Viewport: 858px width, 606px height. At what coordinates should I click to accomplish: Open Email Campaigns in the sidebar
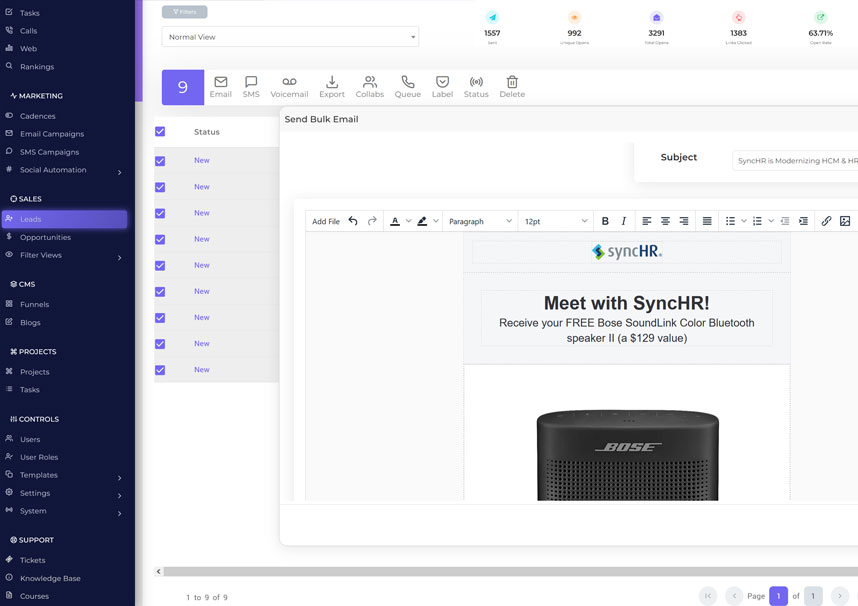pos(52,134)
